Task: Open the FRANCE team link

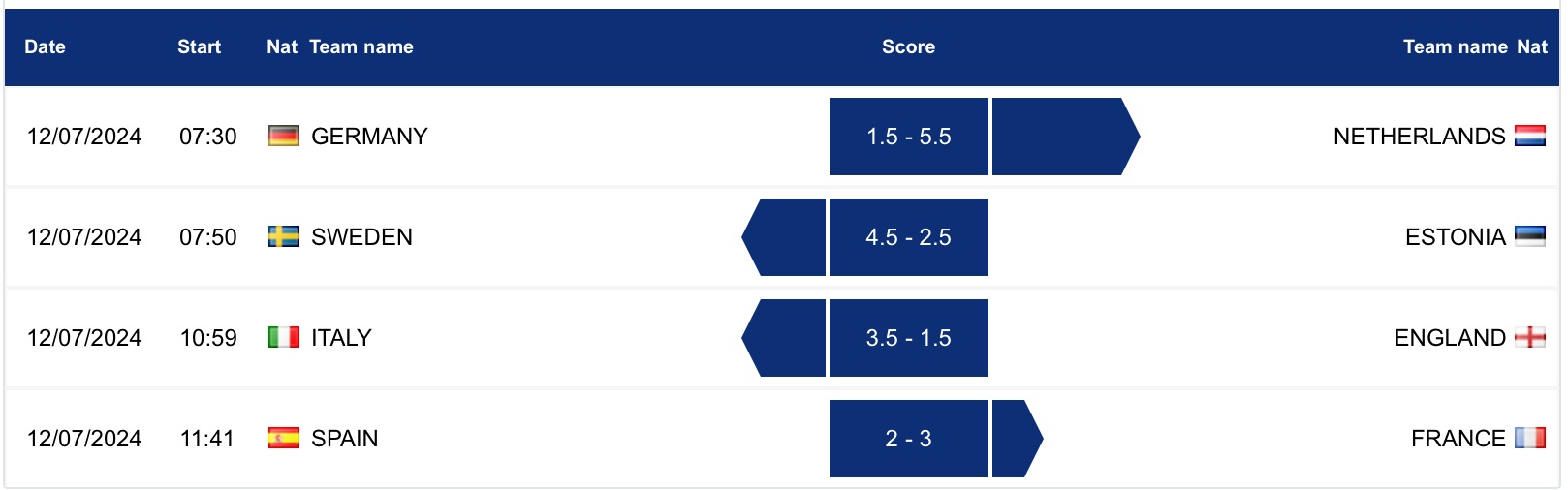Action: (x=1458, y=439)
